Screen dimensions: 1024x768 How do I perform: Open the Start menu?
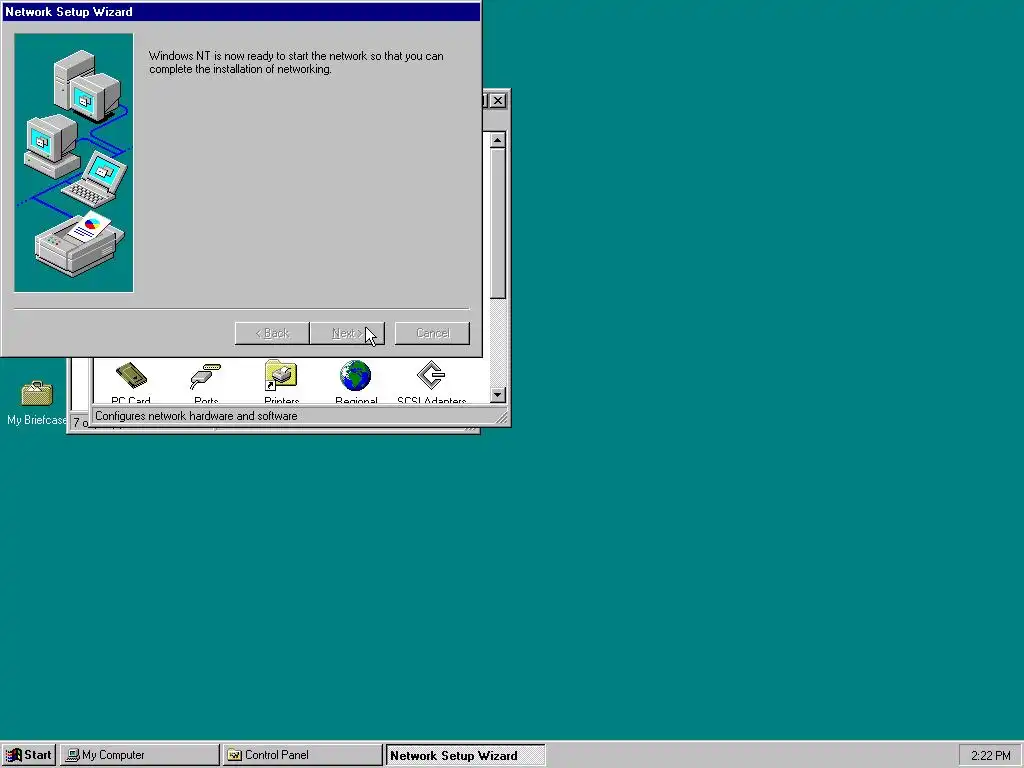click(x=29, y=755)
